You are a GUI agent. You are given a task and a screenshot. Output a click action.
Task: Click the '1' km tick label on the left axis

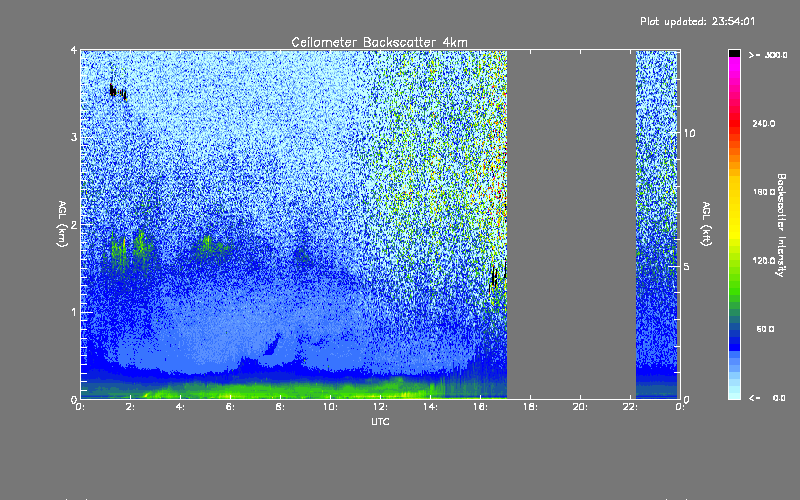click(74, 312)
